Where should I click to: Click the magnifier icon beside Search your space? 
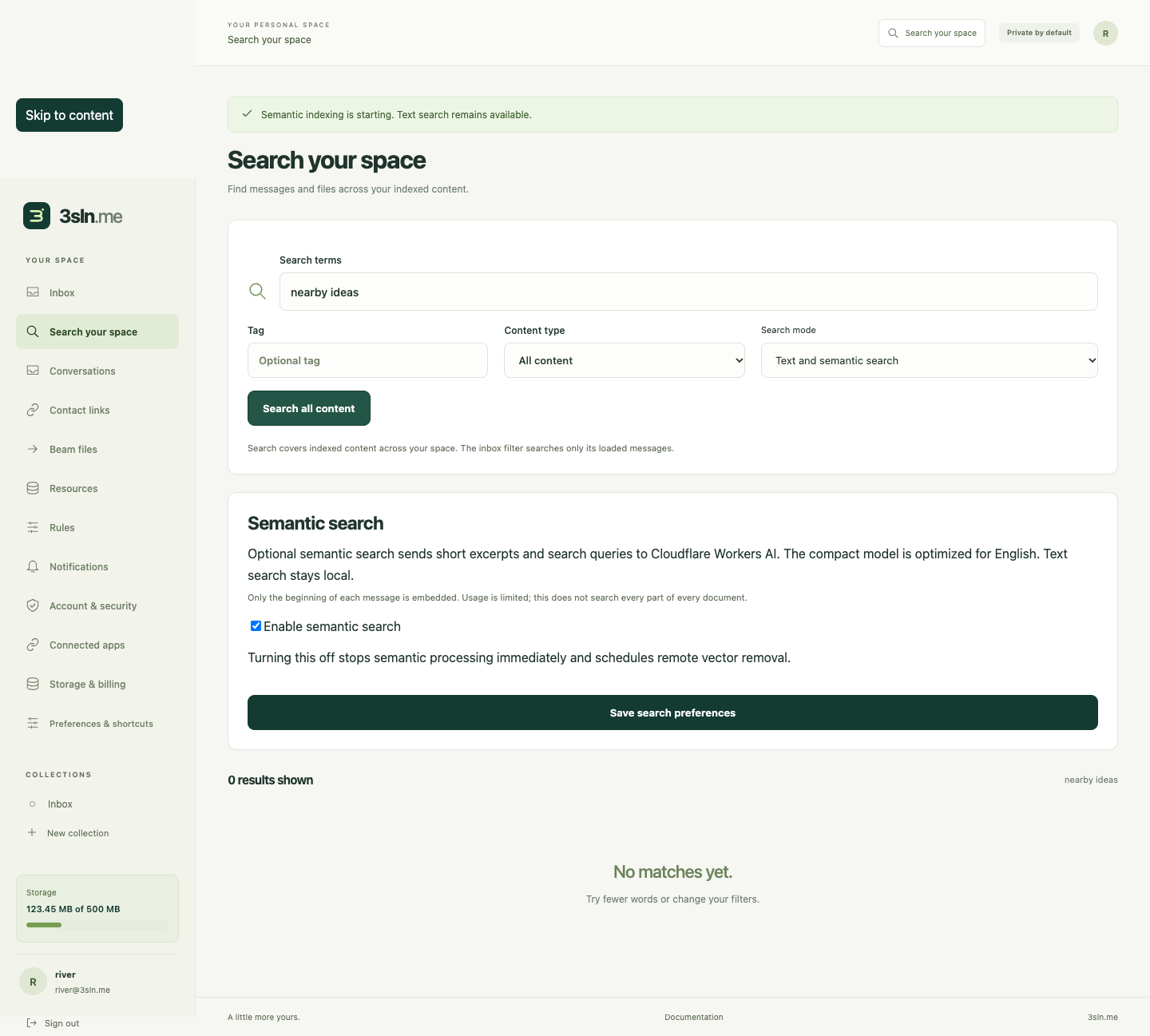coord(33,331)
